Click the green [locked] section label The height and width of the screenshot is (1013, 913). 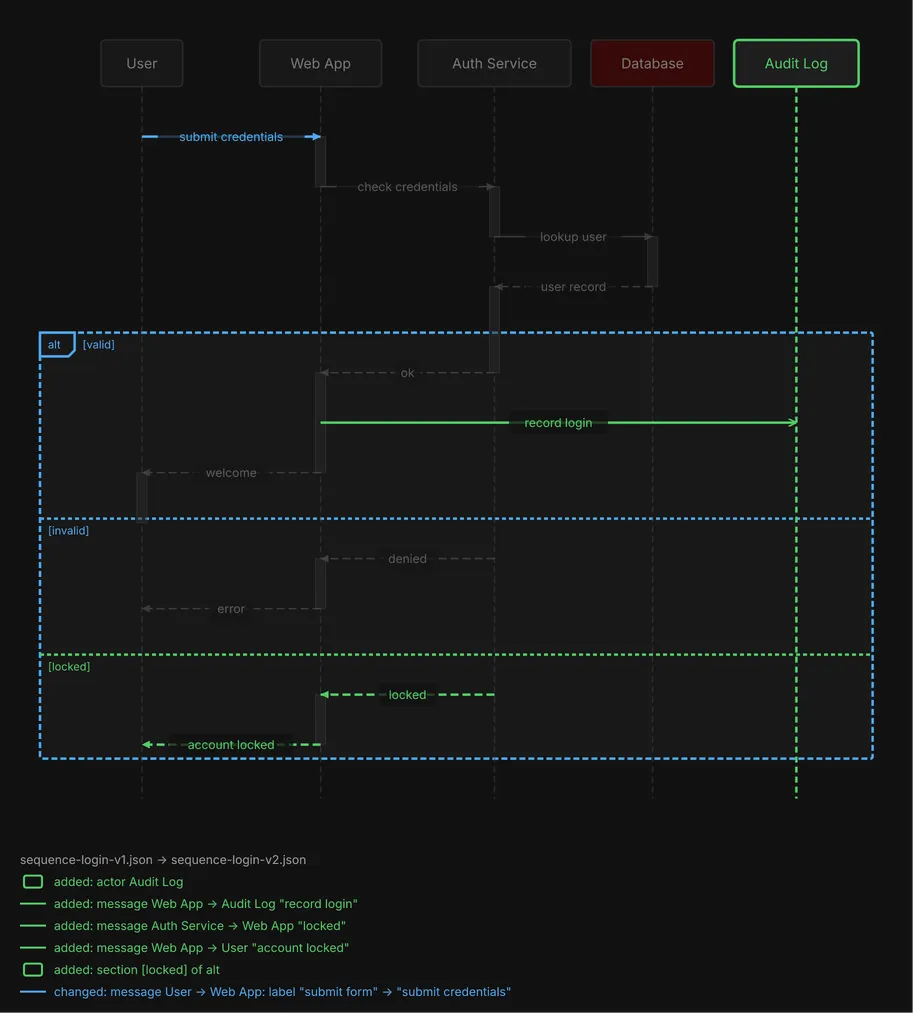[69, 666]
